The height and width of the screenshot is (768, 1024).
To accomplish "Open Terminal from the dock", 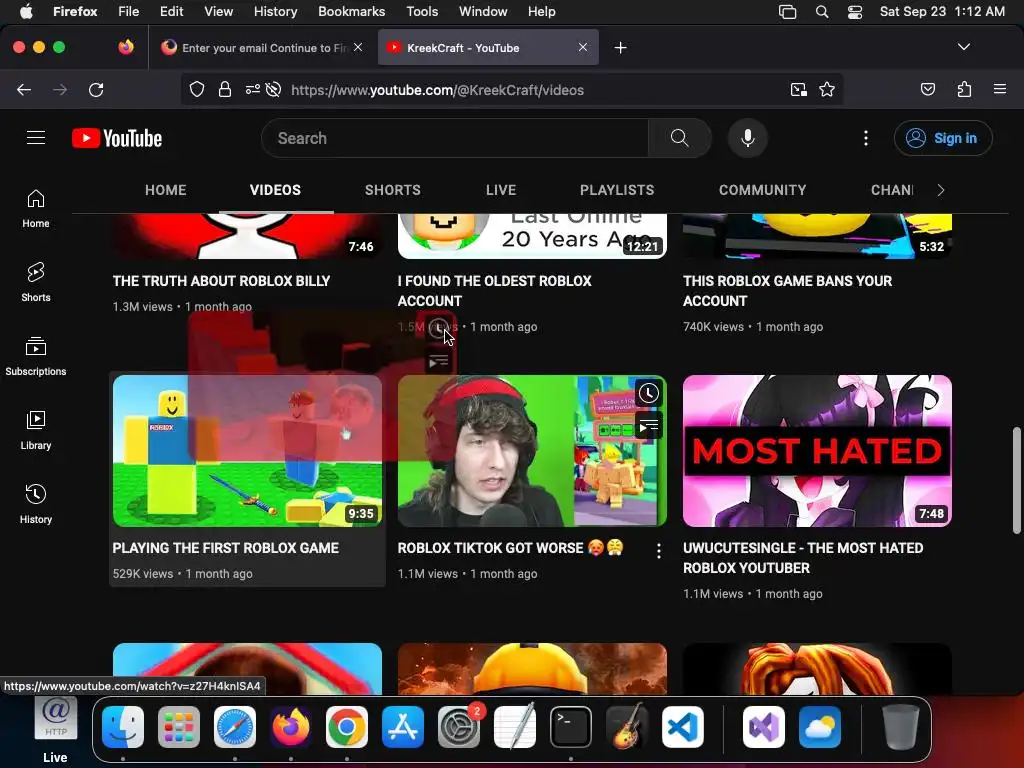I will (571, 727).
